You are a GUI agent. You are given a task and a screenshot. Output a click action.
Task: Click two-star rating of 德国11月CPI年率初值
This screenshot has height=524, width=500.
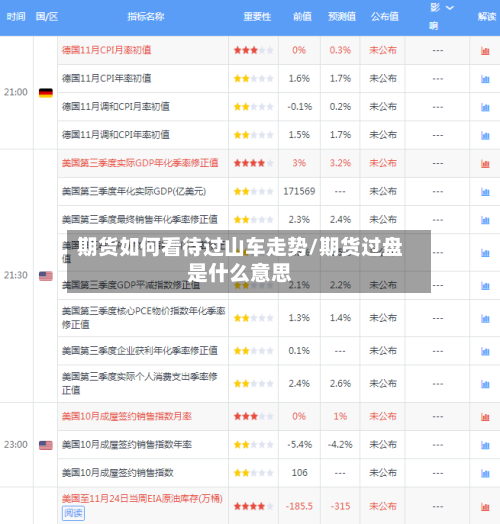(253, 79)
